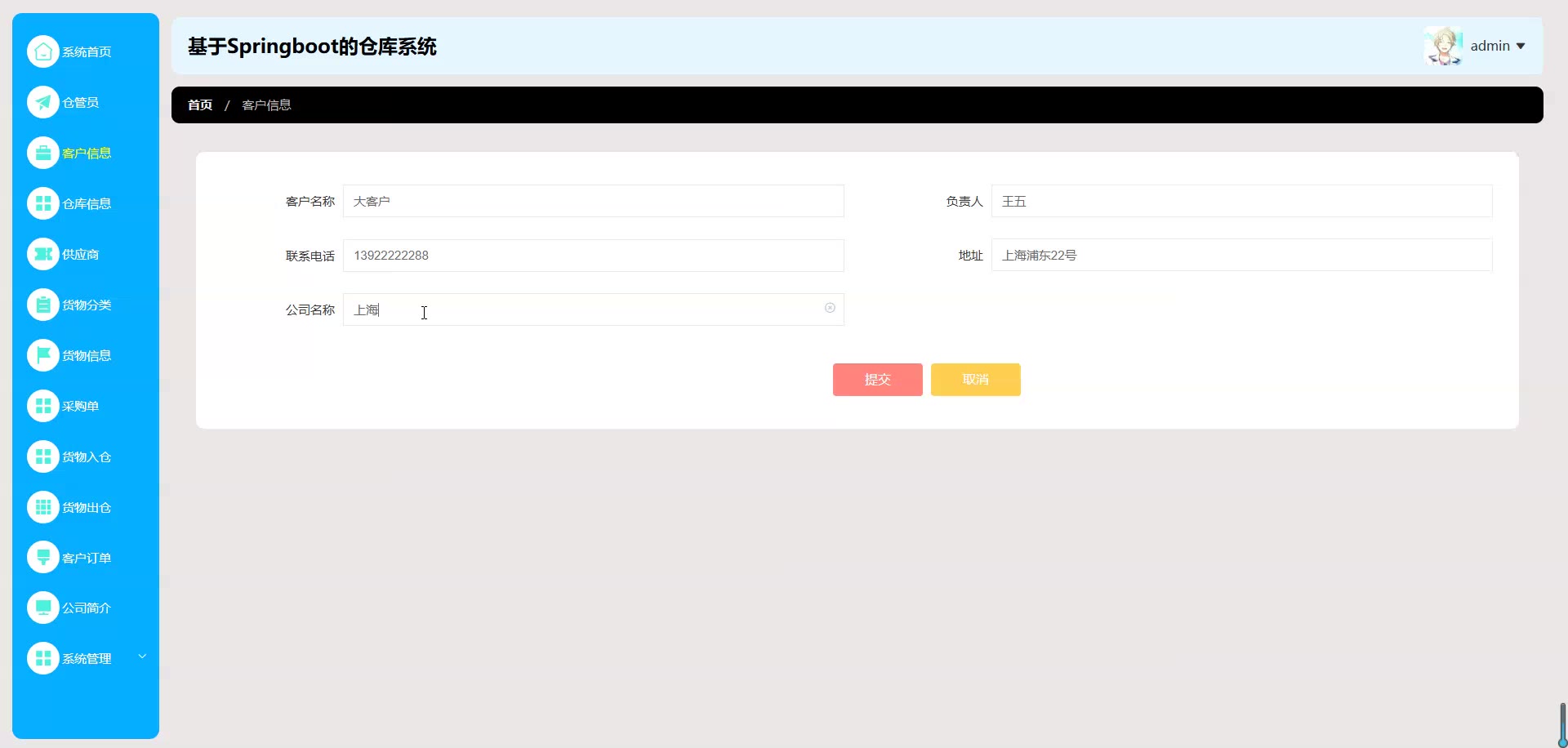1568x748 pixels.
Task: Expand the 系统管理 submenu chevron
Action: 142,657
